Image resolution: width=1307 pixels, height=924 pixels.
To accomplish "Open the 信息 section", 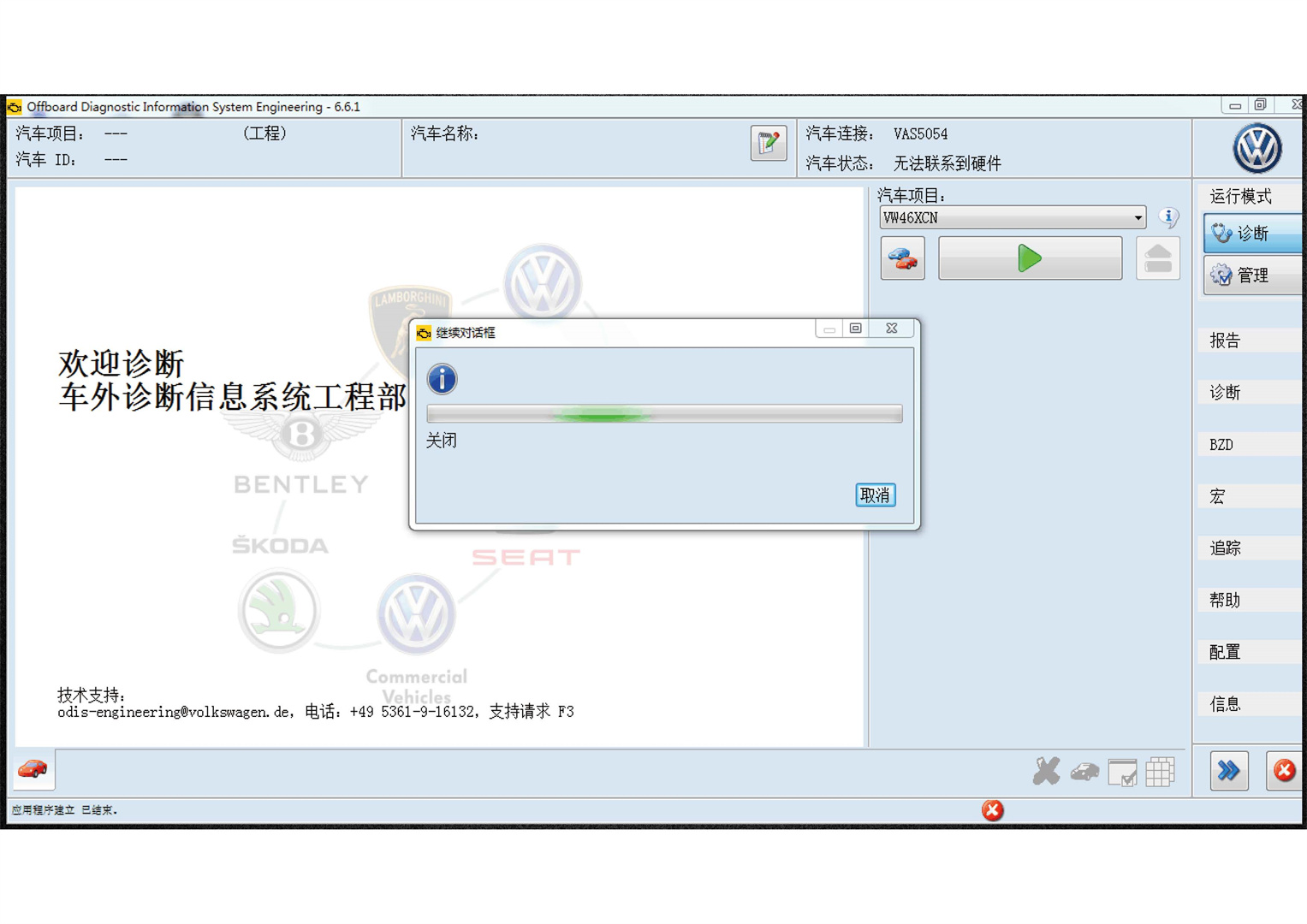I will coord(1250,704).
